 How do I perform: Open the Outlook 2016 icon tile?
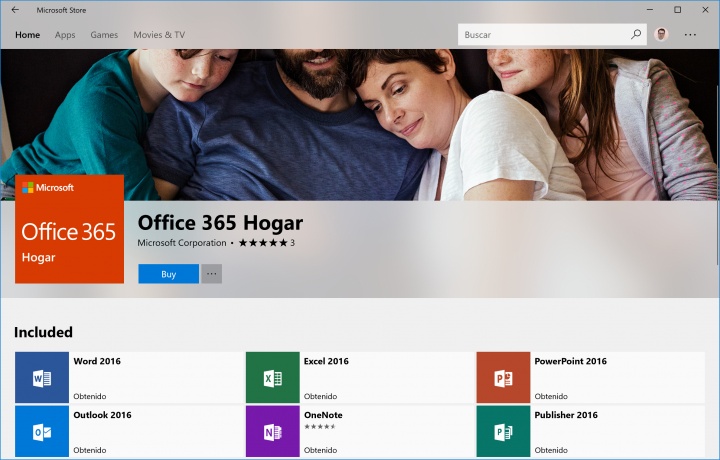click(42, 431)
